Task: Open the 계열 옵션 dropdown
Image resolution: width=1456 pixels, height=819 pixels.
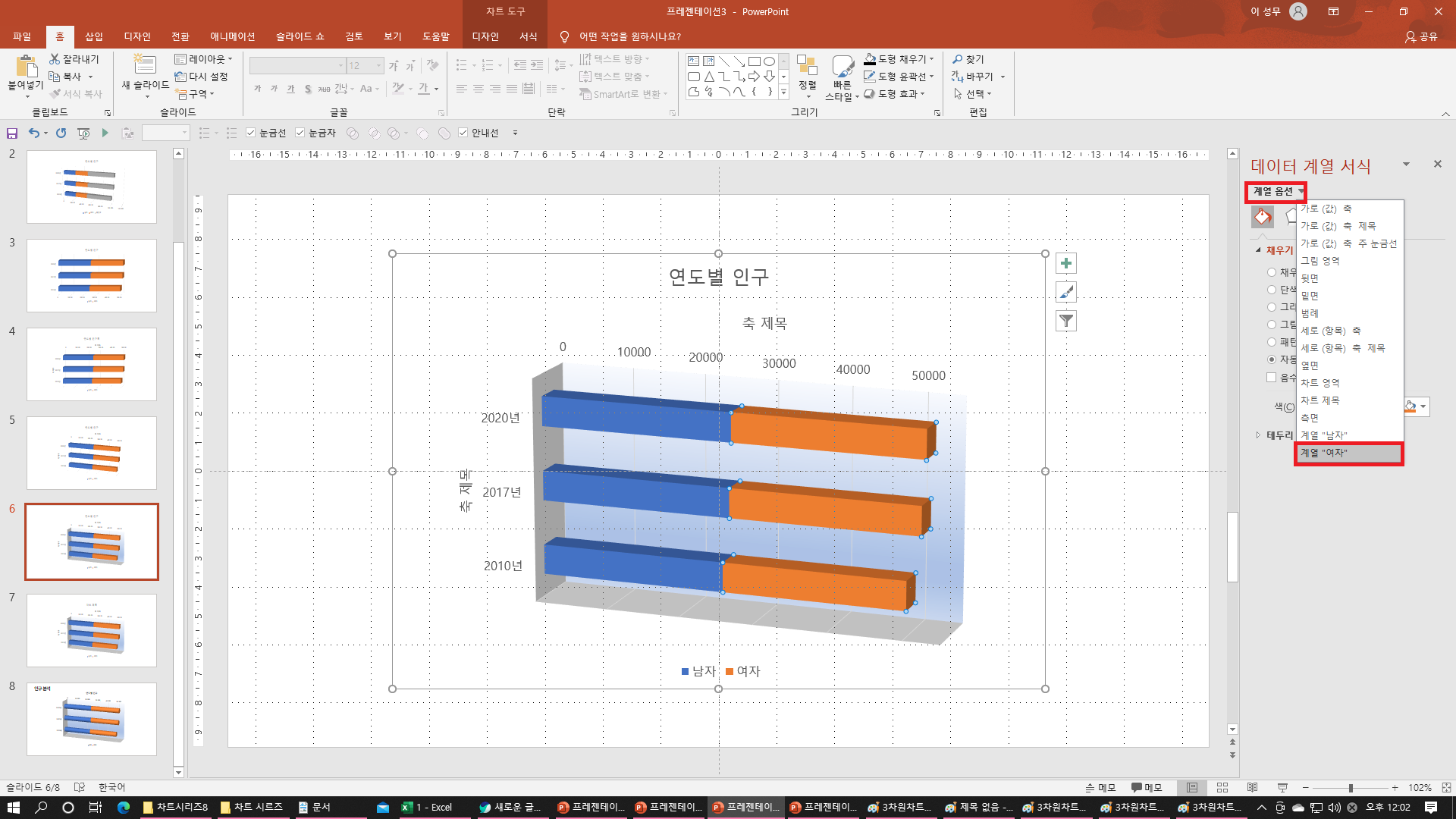Action: click(x=1277, y=192)
